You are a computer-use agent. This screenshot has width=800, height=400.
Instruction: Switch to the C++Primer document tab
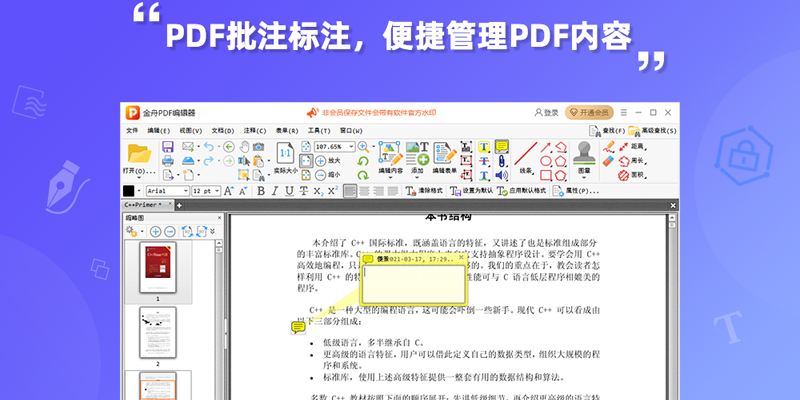point(146,205)
